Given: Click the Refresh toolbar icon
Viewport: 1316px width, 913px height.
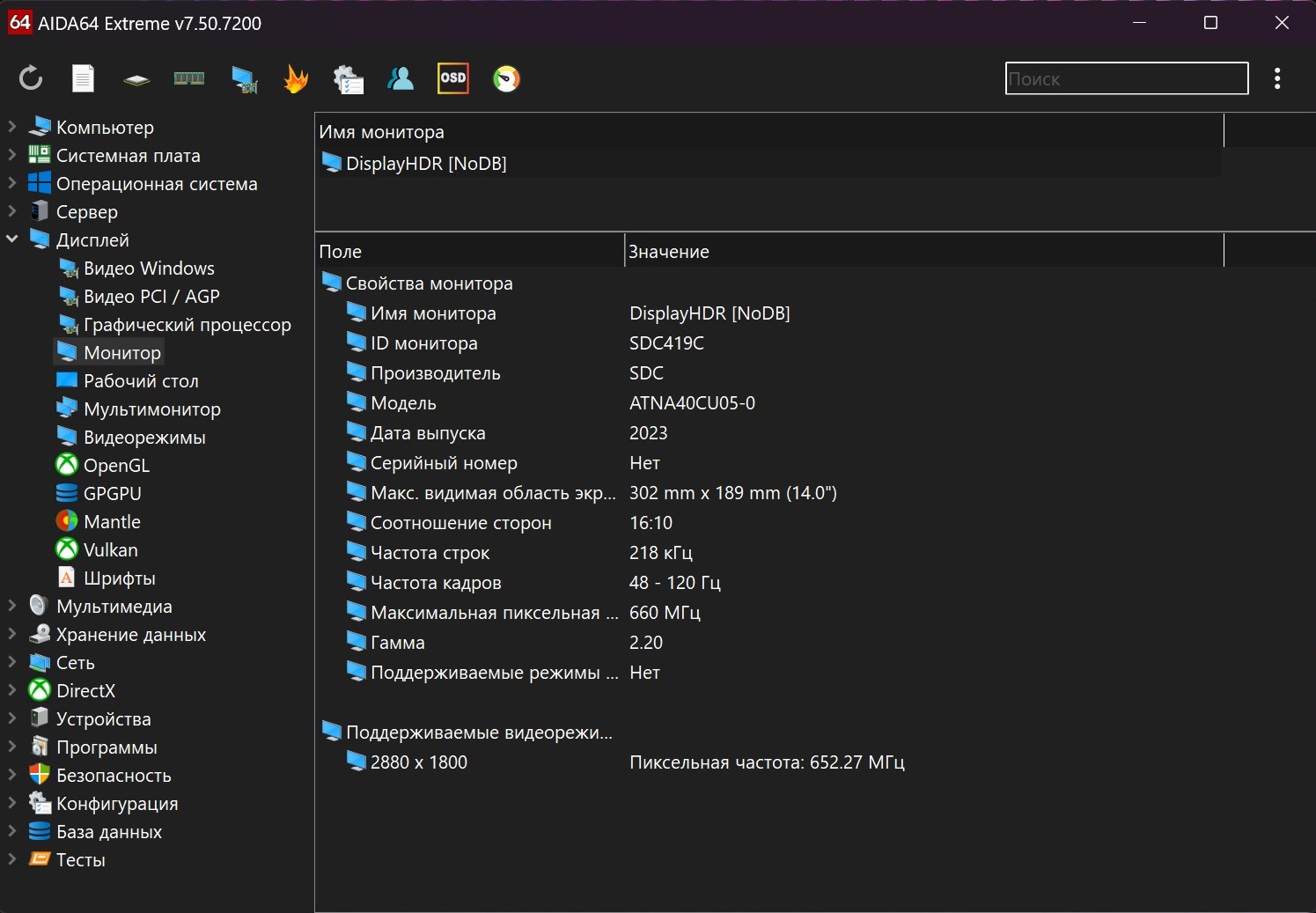Looking at the screenshot, I should click(x=31, y=79).
